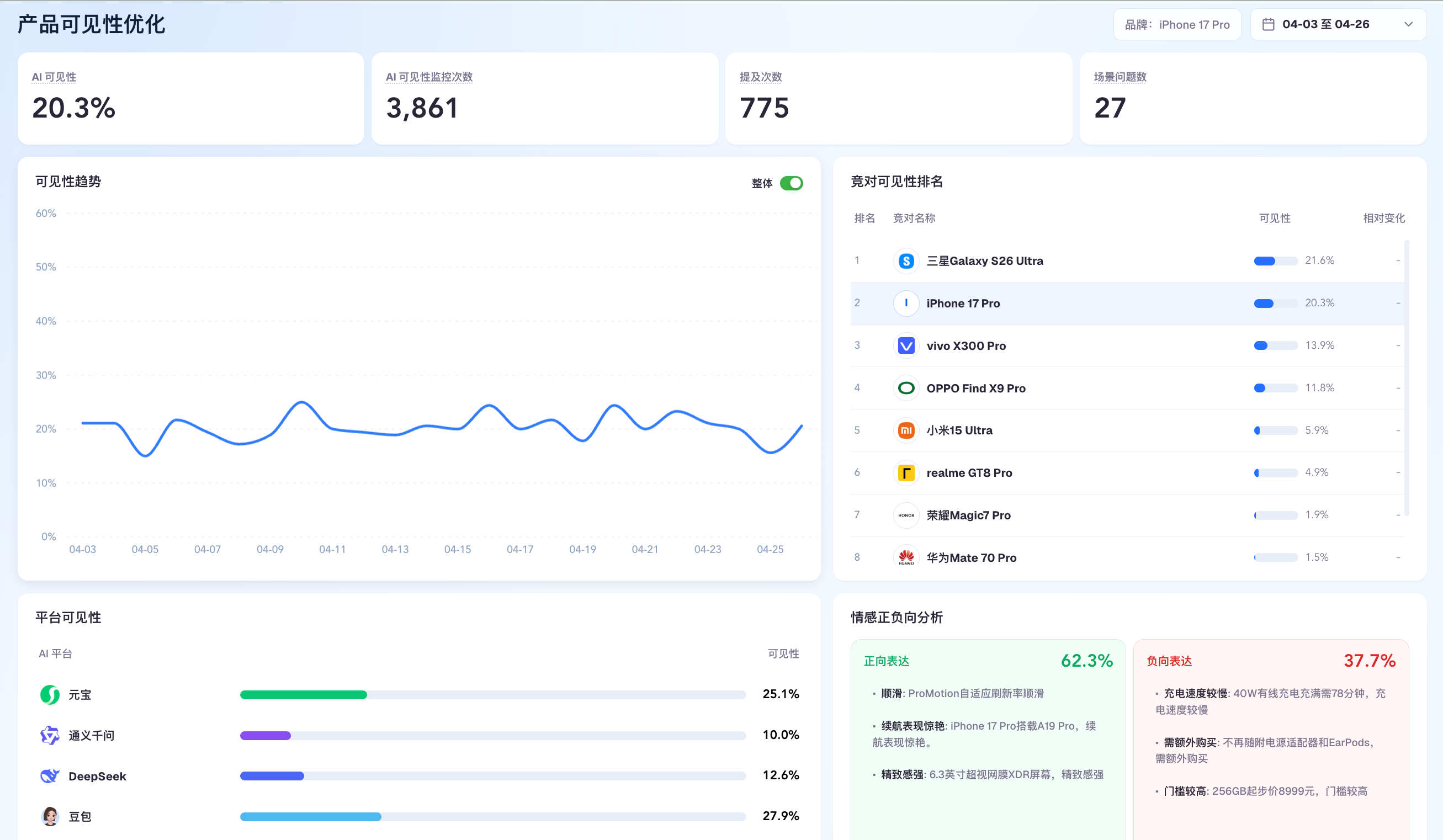Image resolution: width=1443 pixels, height=840 pixels.
Task: Click the 荣耀Magic7 Pro HONOR logo
Action: (906, 515)
